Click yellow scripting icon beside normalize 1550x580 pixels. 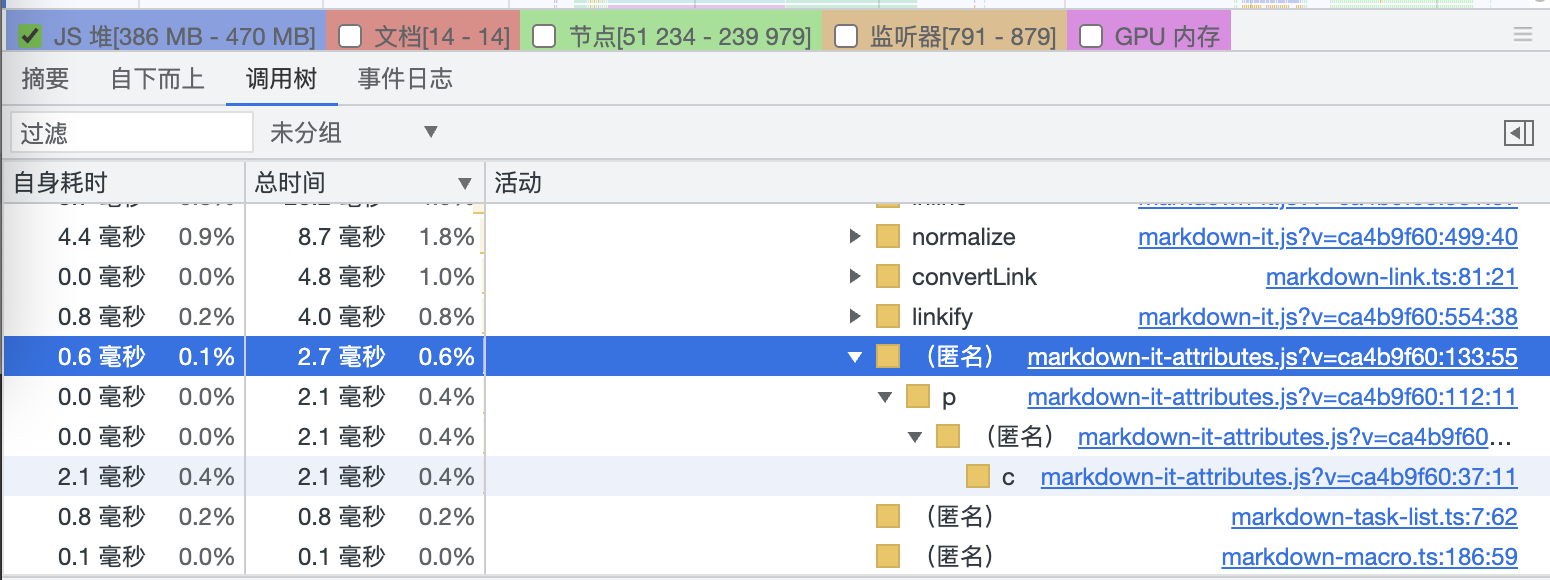tap(887, 237)
